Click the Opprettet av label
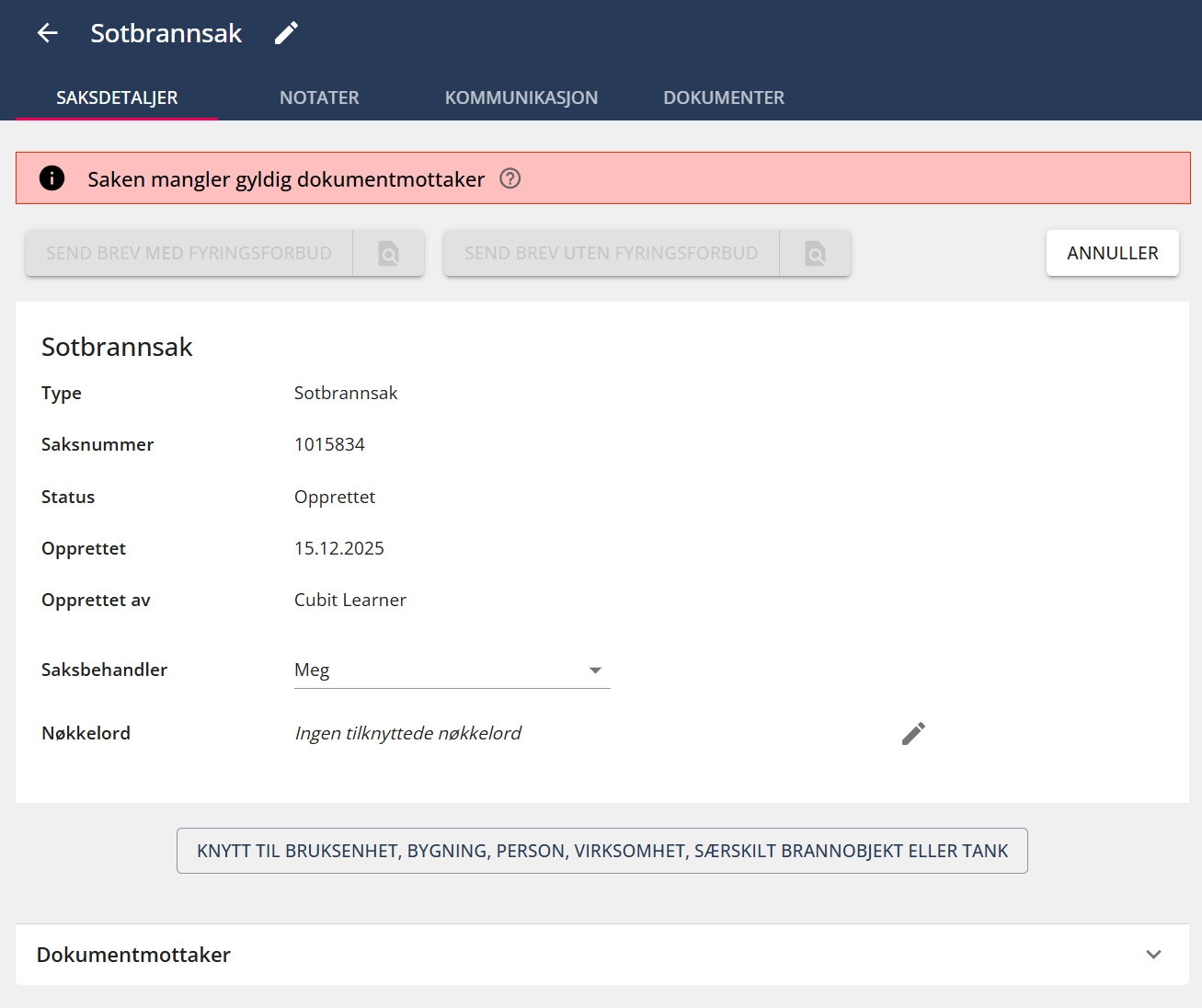The height and width of the screenshot is (1008, 1202). pos(96,600)
